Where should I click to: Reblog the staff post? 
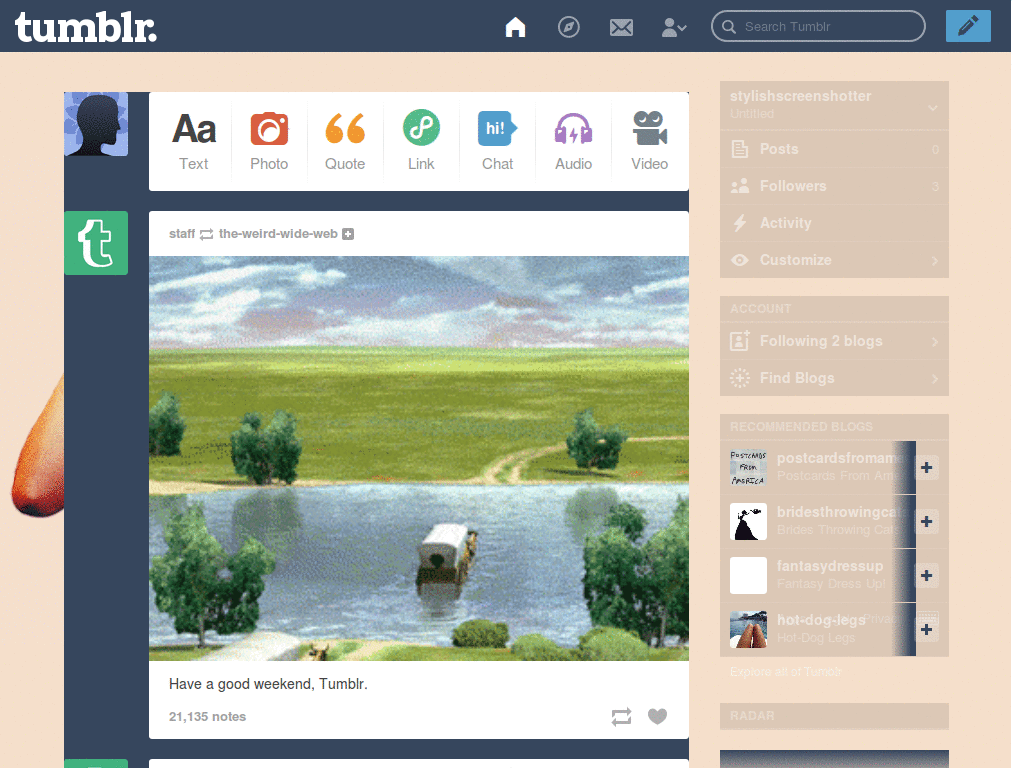[621, 716]
